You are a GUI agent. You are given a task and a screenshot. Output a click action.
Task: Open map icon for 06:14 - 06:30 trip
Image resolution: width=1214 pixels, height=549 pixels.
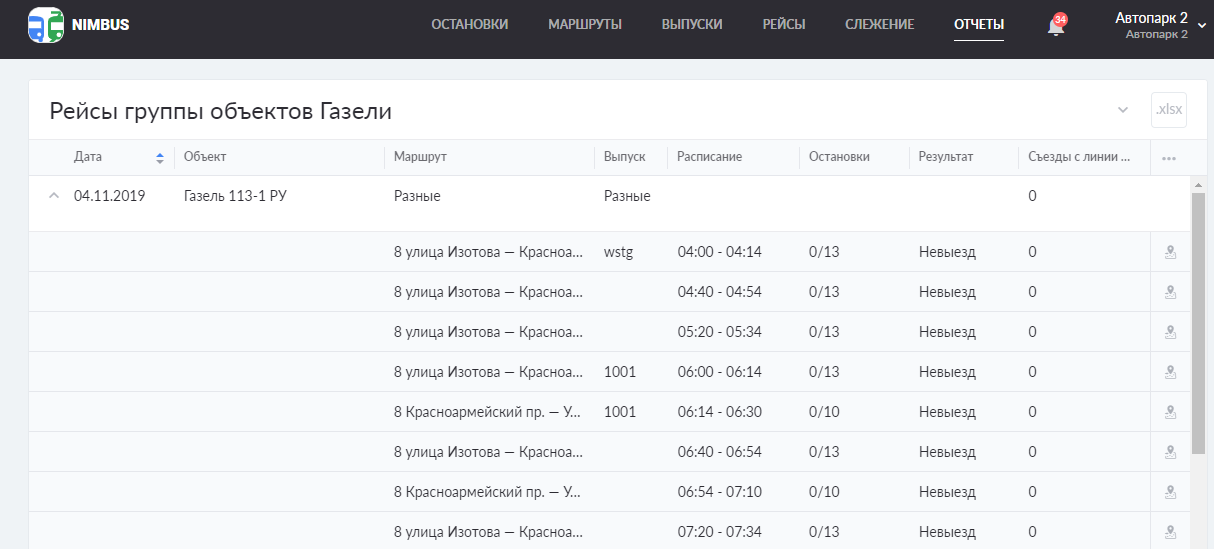[1169, 413]
